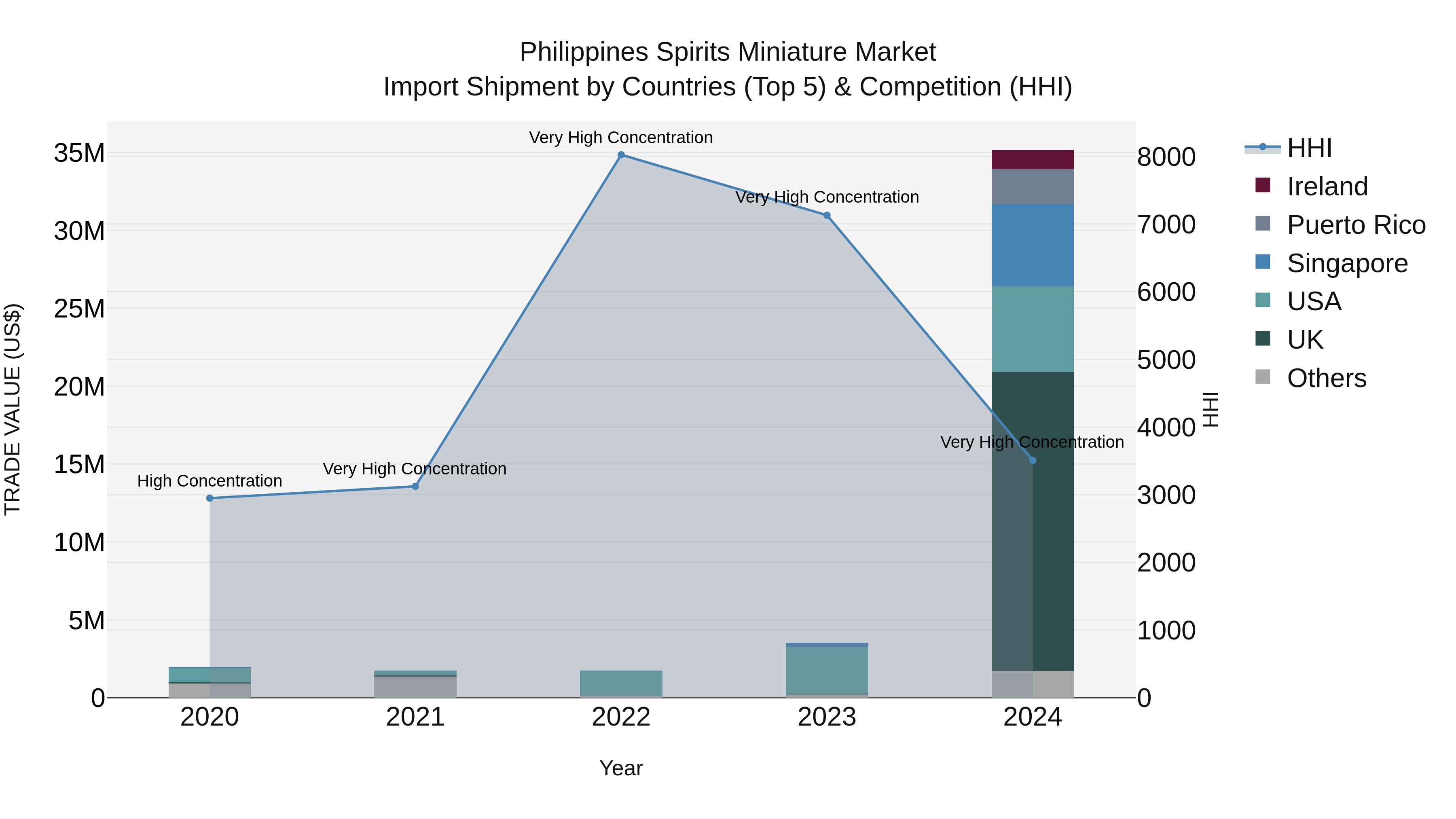The width and height of the screenshot is (1456, 819).
Task: Click the x-axis tick label 2024
Action: pyautogui.click(x=1033, y=717)
